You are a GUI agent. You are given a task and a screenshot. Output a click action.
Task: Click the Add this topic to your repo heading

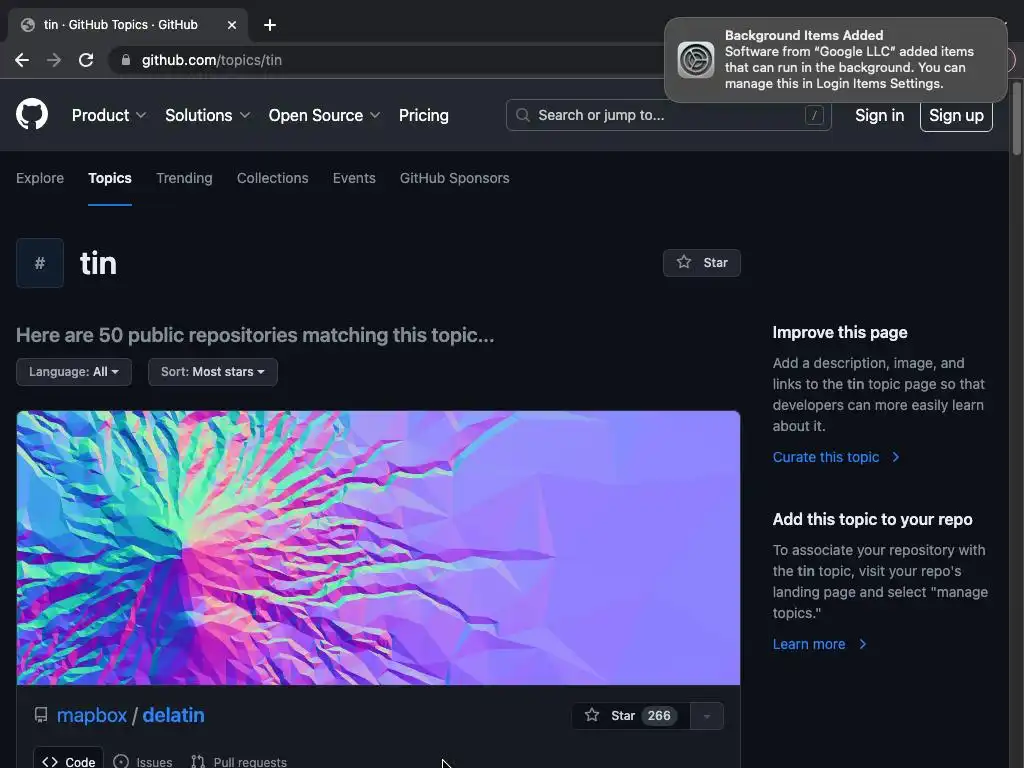click(x=872, y=519)
